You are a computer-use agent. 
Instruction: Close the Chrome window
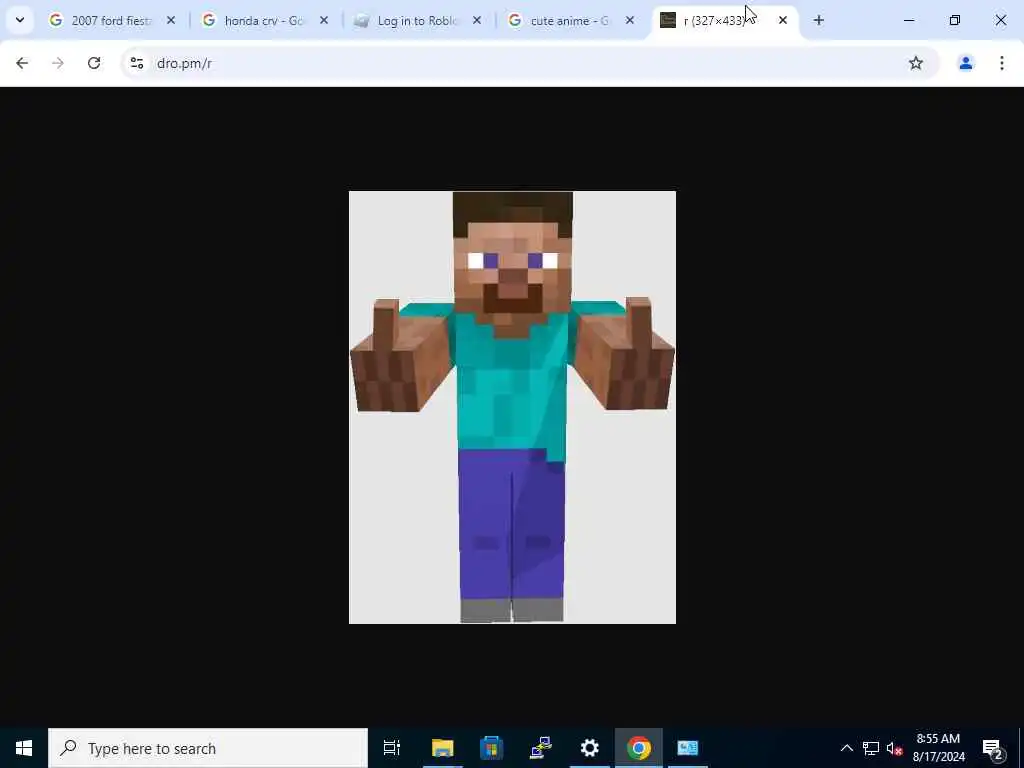tap(1000, 21)
